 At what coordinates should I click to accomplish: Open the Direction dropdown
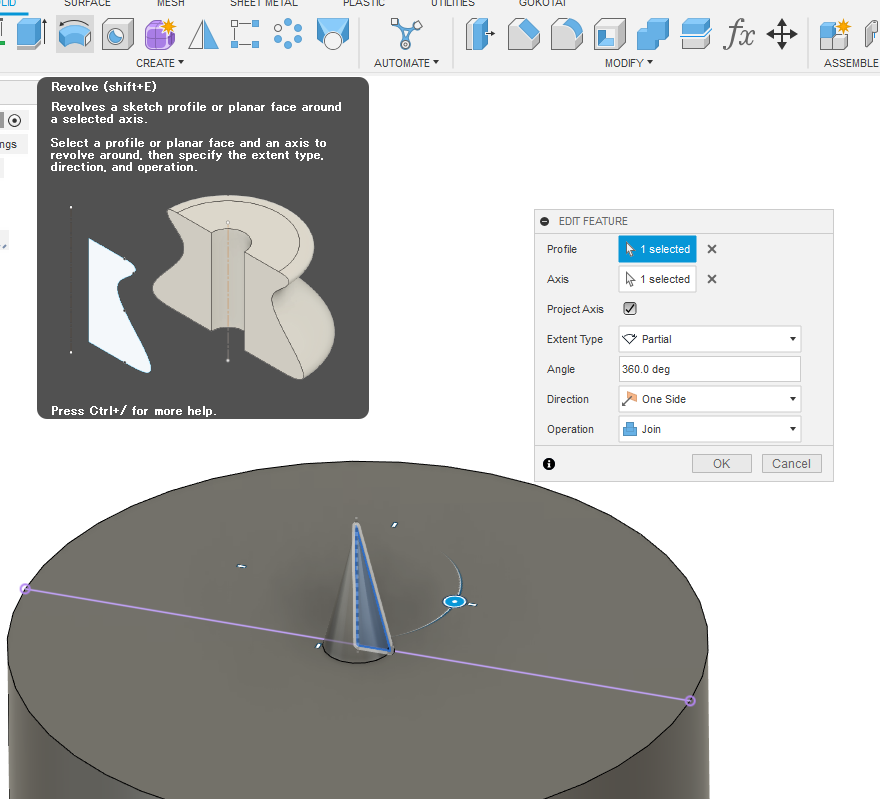point(709,399)
